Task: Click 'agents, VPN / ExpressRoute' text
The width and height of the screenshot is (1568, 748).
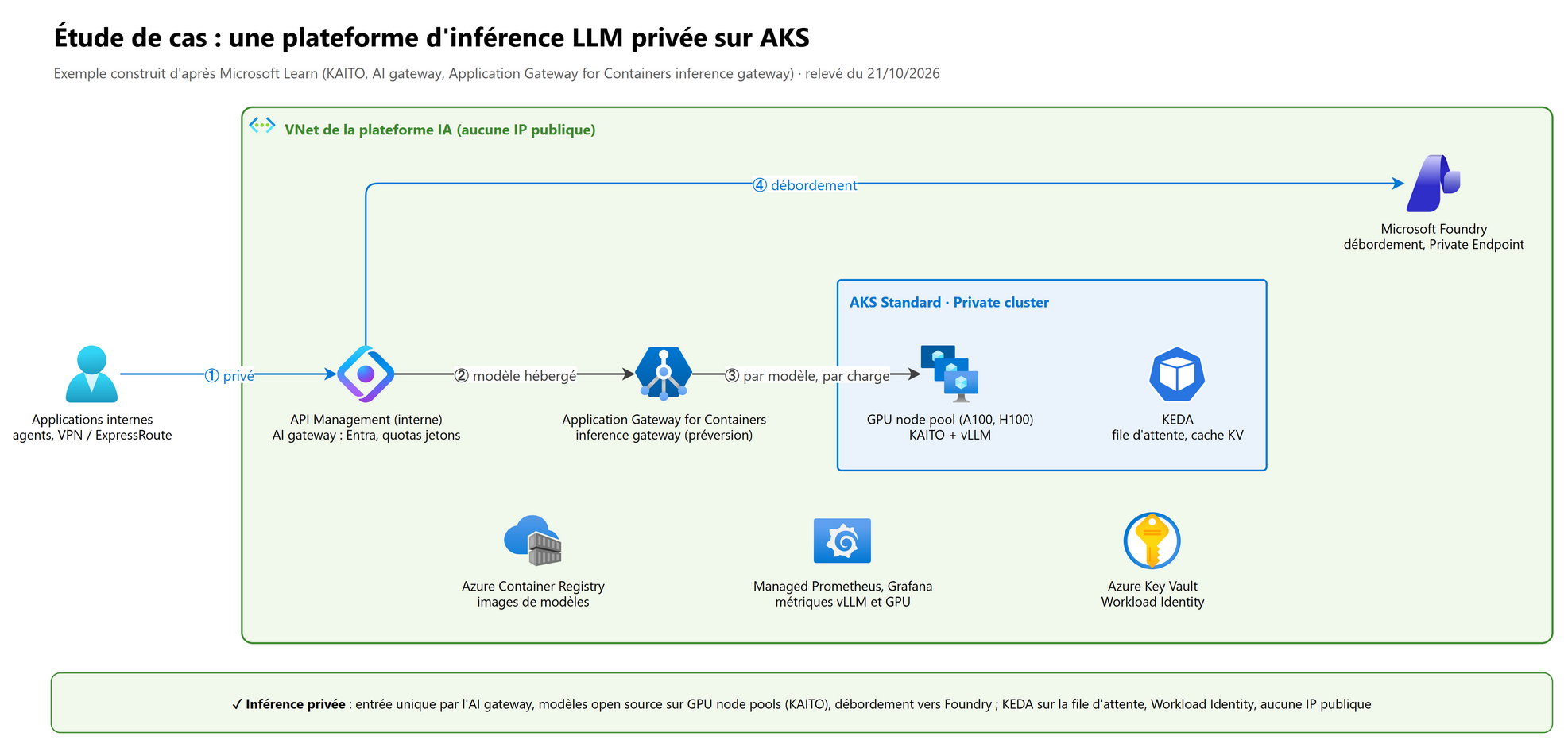Action: [92, 436]
